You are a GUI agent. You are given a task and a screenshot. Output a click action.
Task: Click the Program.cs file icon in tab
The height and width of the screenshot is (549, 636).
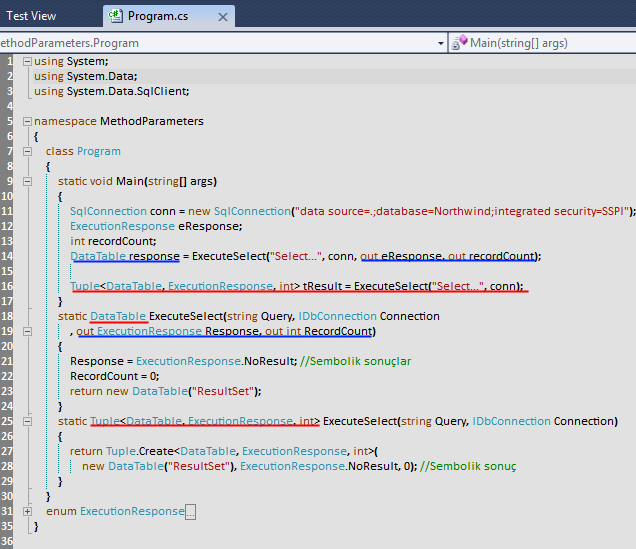[116, 16]
